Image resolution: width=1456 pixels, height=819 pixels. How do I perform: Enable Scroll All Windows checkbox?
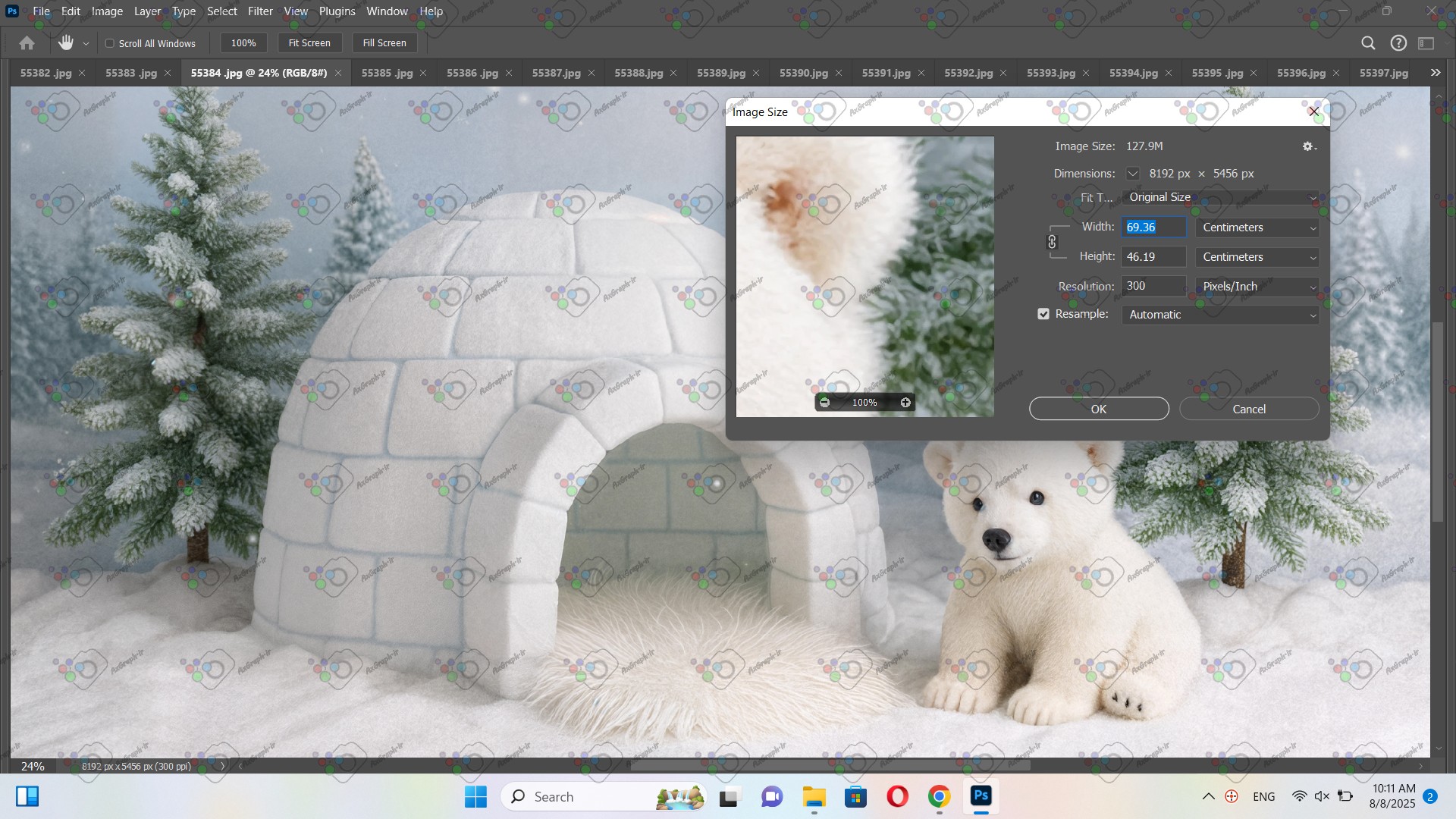[x=110, y=43]
